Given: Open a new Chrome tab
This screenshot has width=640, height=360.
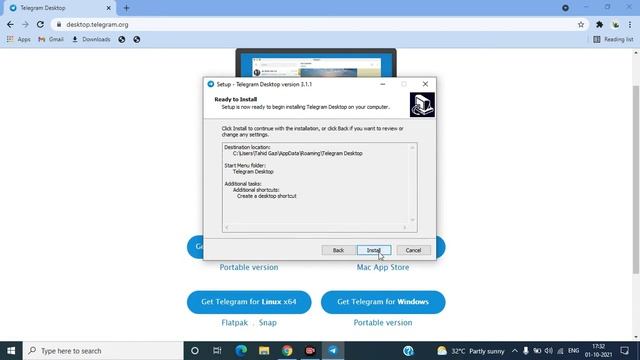Looking at the screenshot, I should coord(126,8).
